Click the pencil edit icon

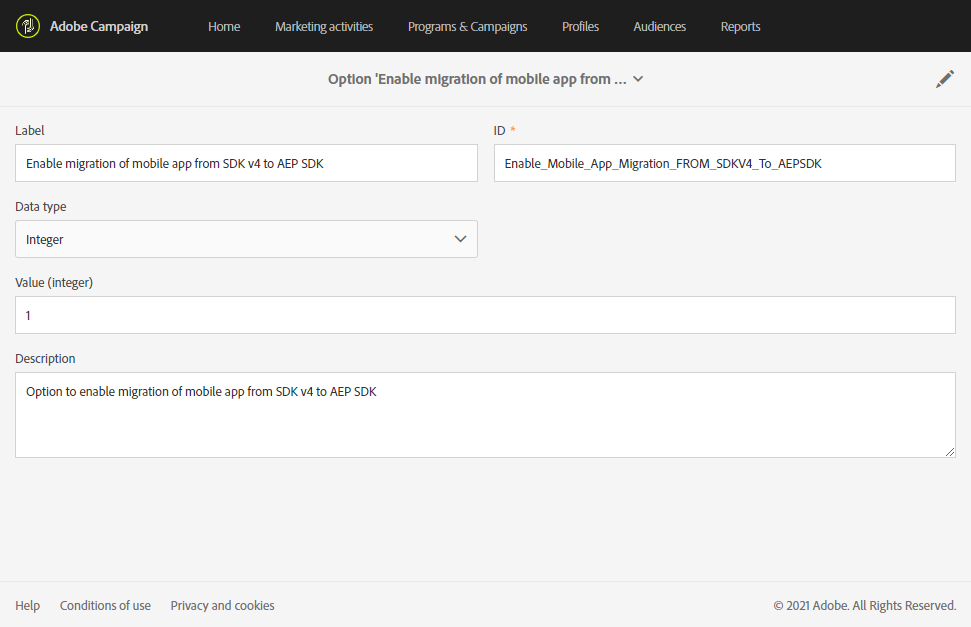tap(944, 79)
